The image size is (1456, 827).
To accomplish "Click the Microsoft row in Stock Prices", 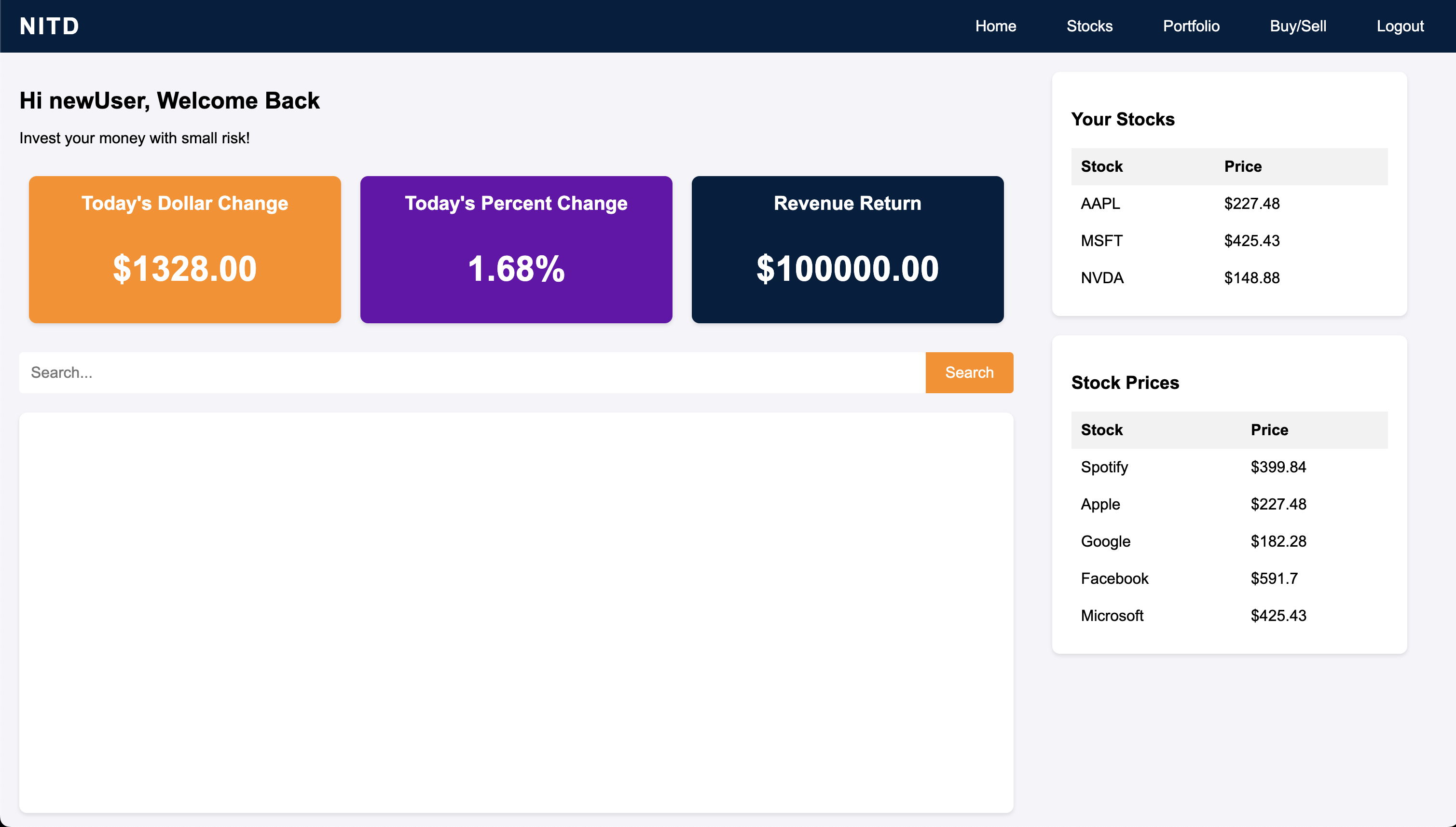I will point(1228,616).
